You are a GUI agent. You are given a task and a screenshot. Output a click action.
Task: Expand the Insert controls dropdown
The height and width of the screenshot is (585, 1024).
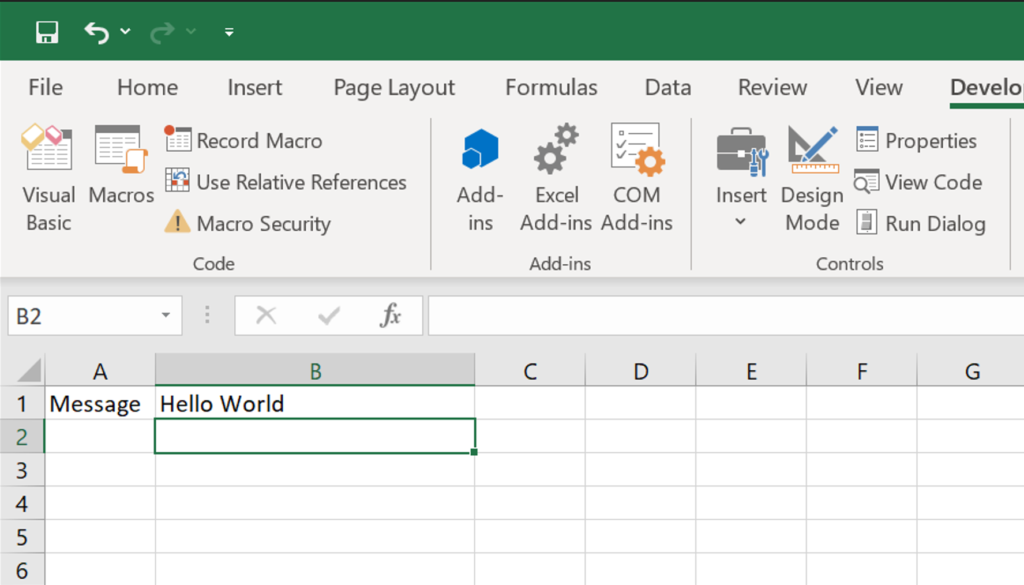741,221
